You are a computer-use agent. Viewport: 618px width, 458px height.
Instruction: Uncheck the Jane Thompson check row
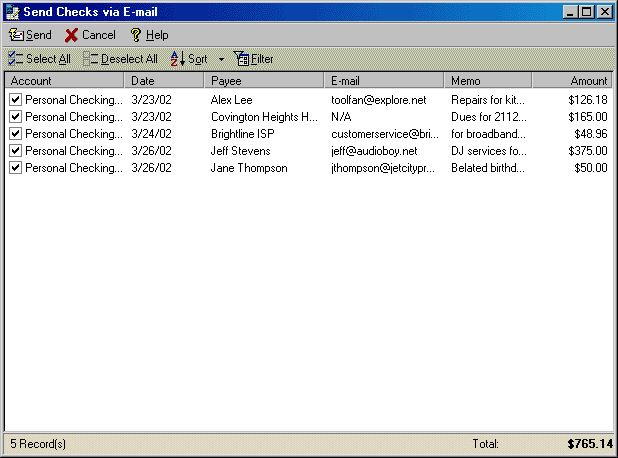click(15, 168)
